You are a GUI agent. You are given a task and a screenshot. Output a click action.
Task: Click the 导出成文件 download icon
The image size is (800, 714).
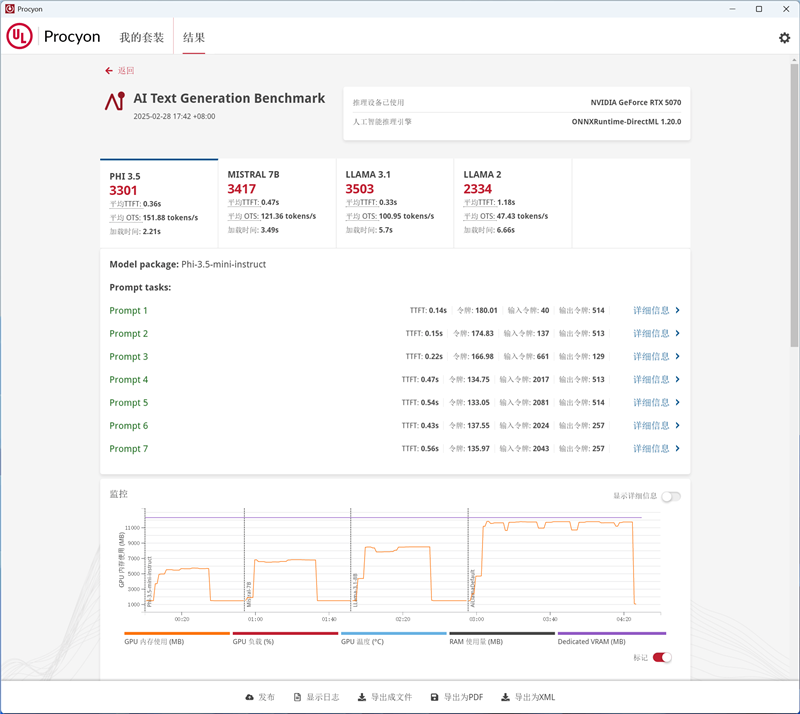(x=362, y=697)
